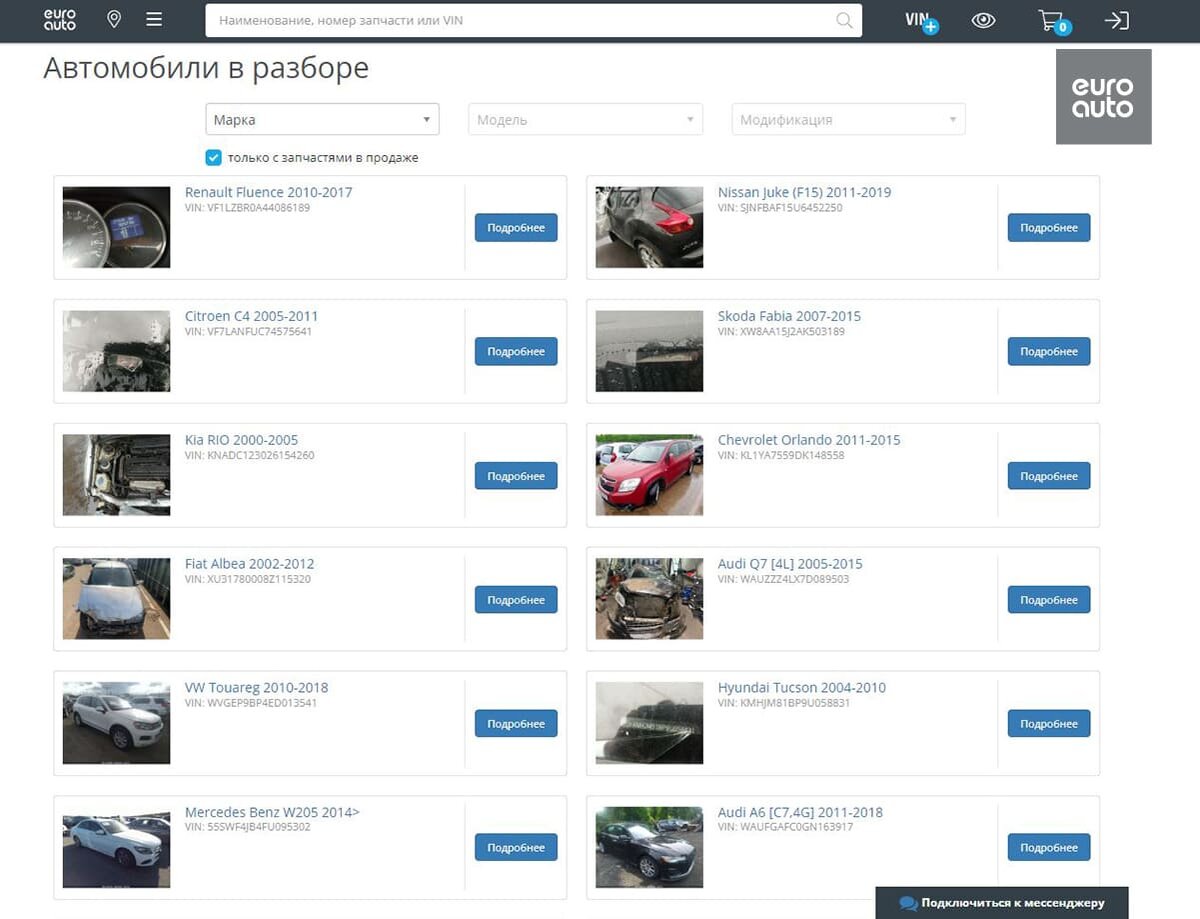Open Renault Fluence 2010-2017 link

[268, 192]
